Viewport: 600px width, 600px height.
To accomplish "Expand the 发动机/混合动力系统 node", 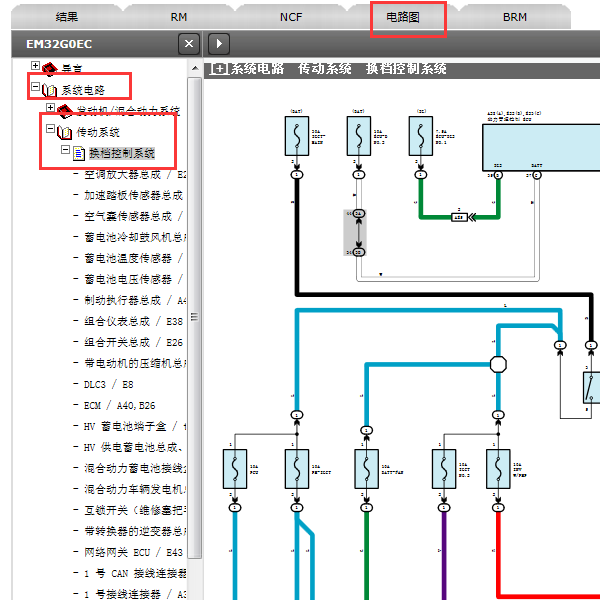I will 50,108.
